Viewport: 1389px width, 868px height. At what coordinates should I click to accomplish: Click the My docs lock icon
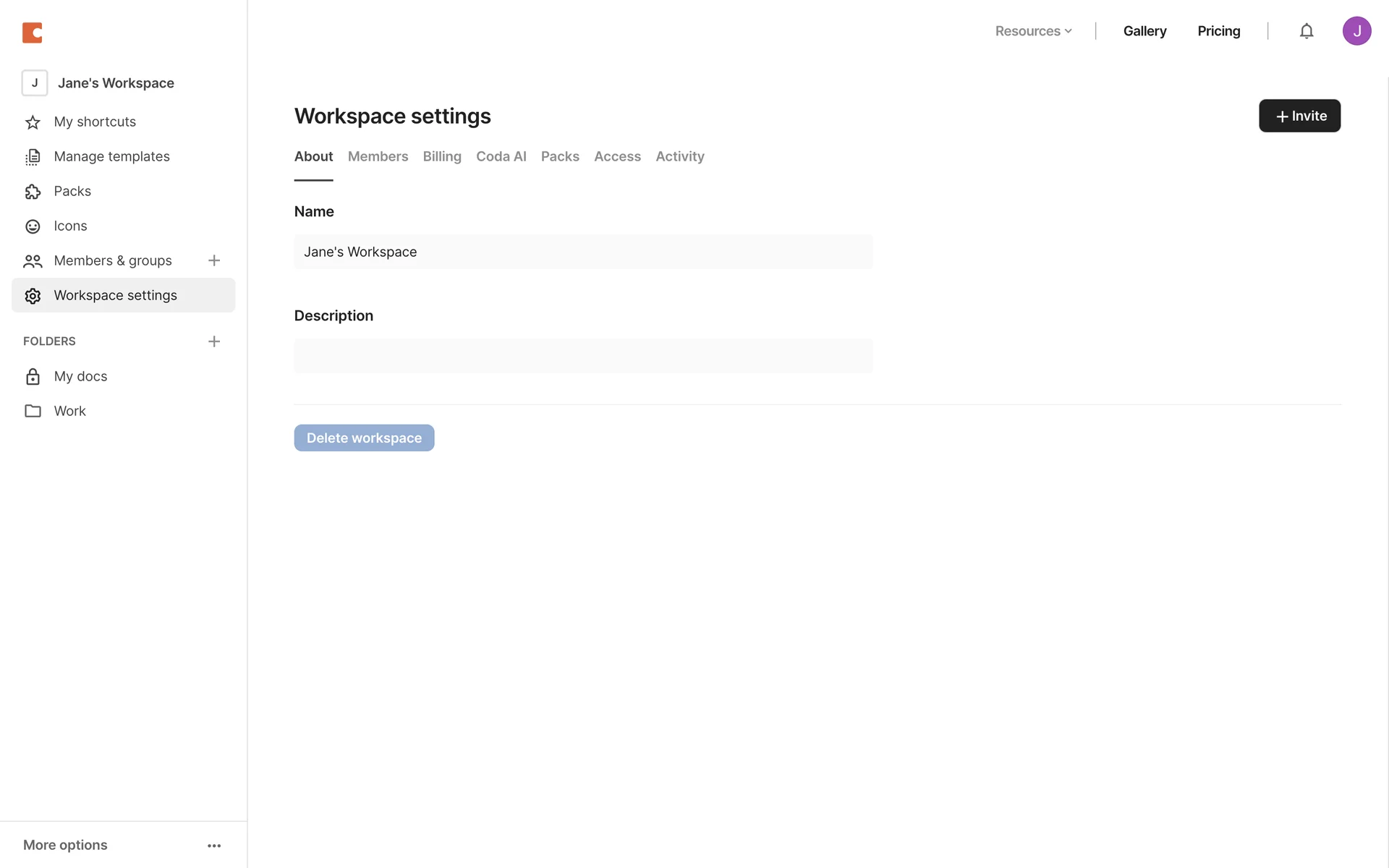(33, 377)
